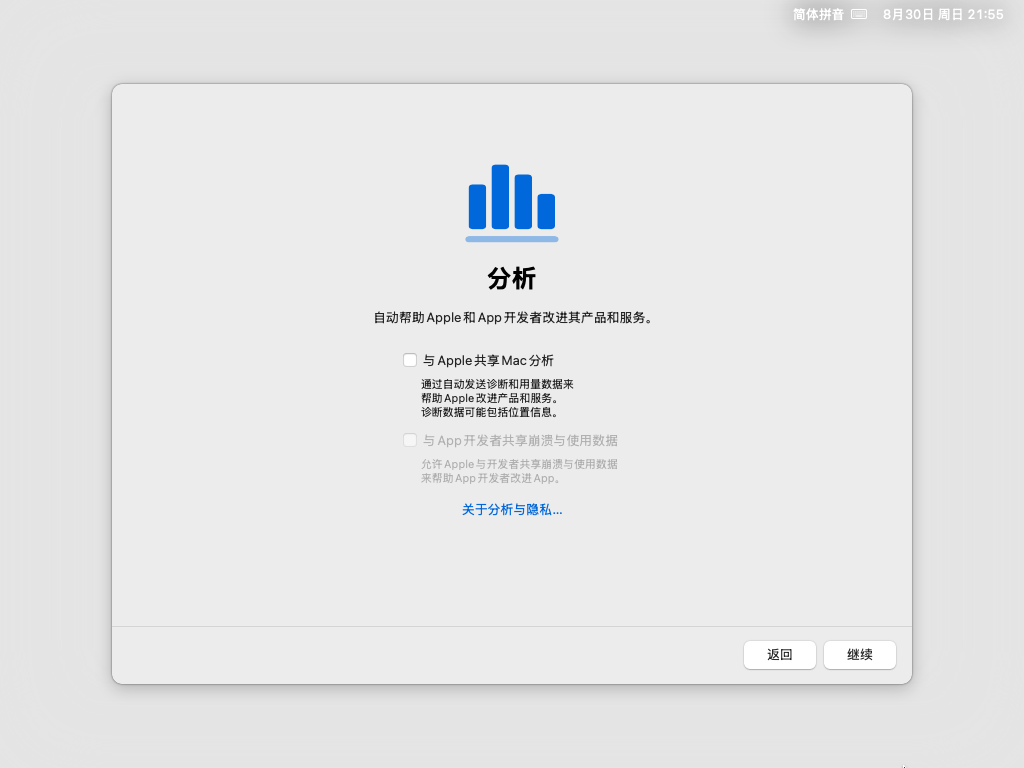1024x768 pixels.
Task: Click text 自动帮助 Apple 和 App 开发者改进其产品和服务
Action: click(x=513, y=317)
